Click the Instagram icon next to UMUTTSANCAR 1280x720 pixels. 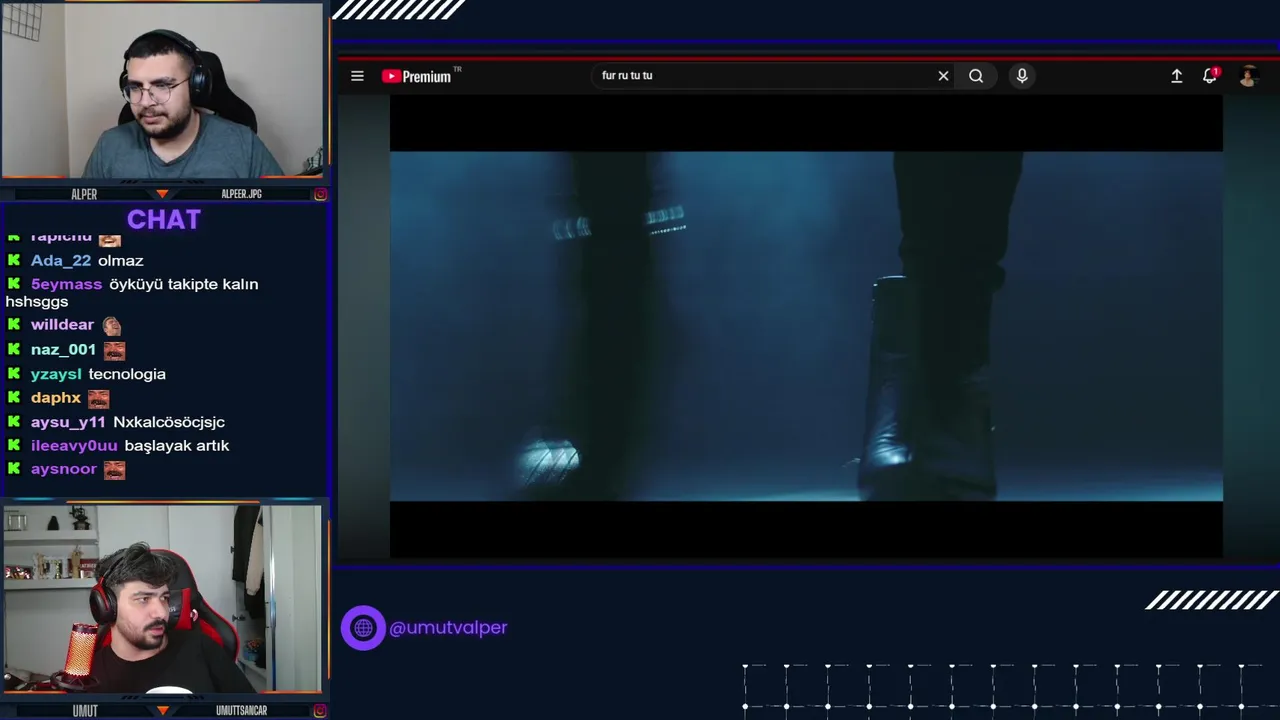coord(320,711)
